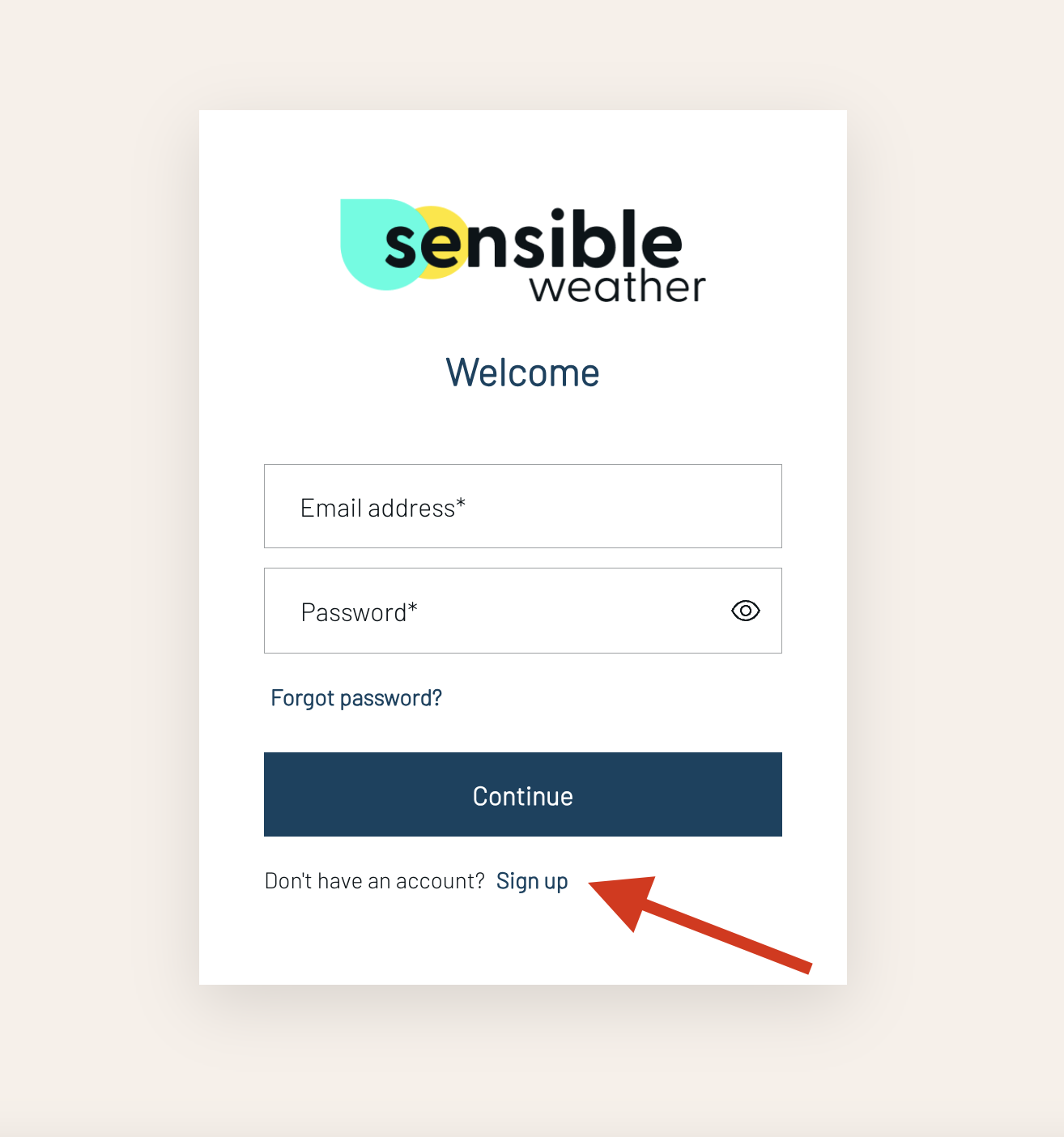
Task: Click the Don't have an account? text
Action: 375,881
